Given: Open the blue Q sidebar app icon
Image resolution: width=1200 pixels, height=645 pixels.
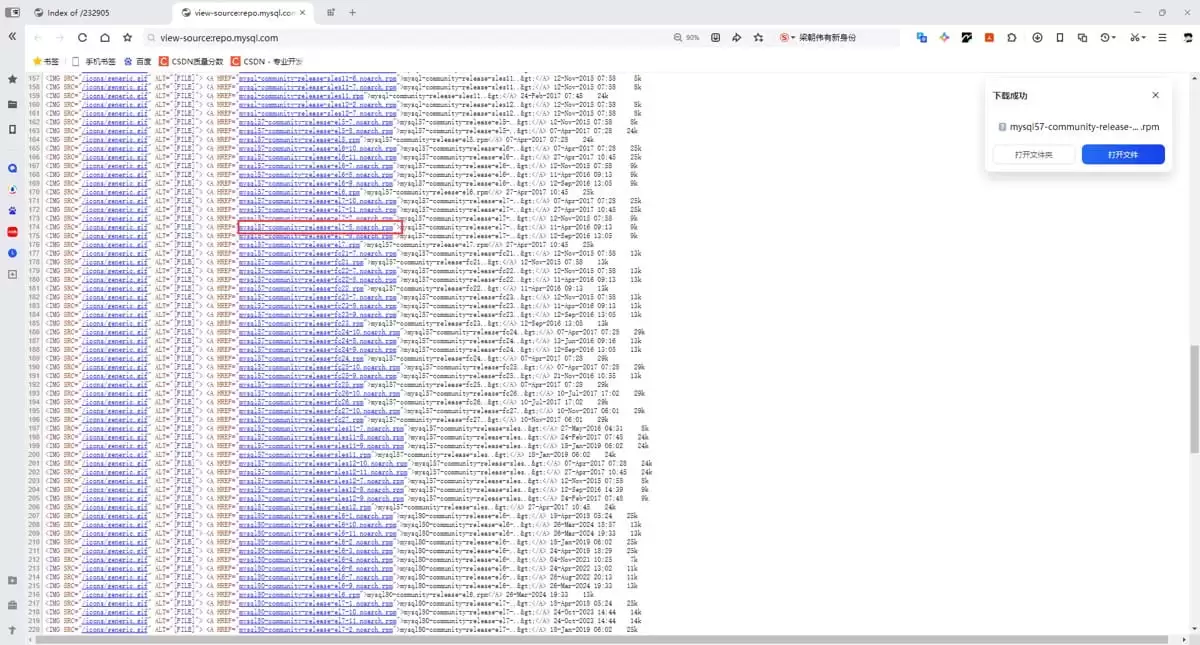Looking at the screenshot, I should [x=12, y=168].
